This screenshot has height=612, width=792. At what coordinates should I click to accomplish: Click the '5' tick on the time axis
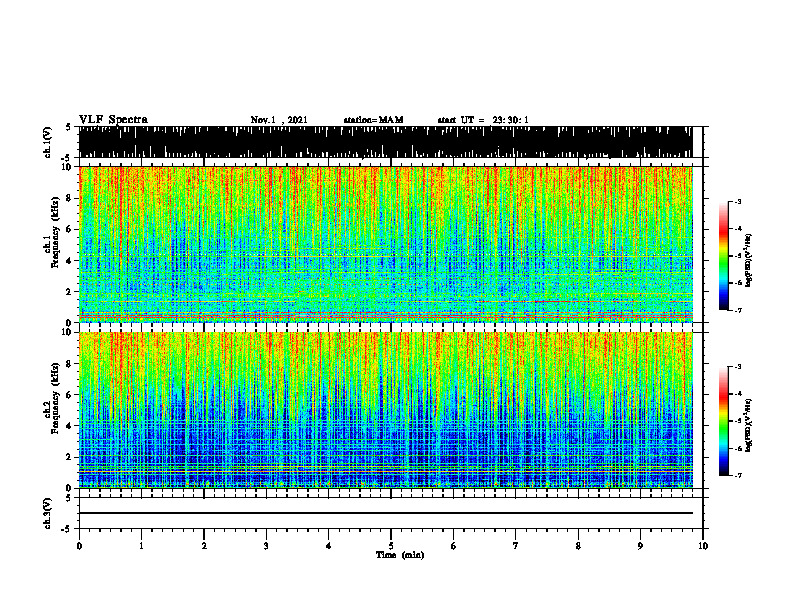391,546
